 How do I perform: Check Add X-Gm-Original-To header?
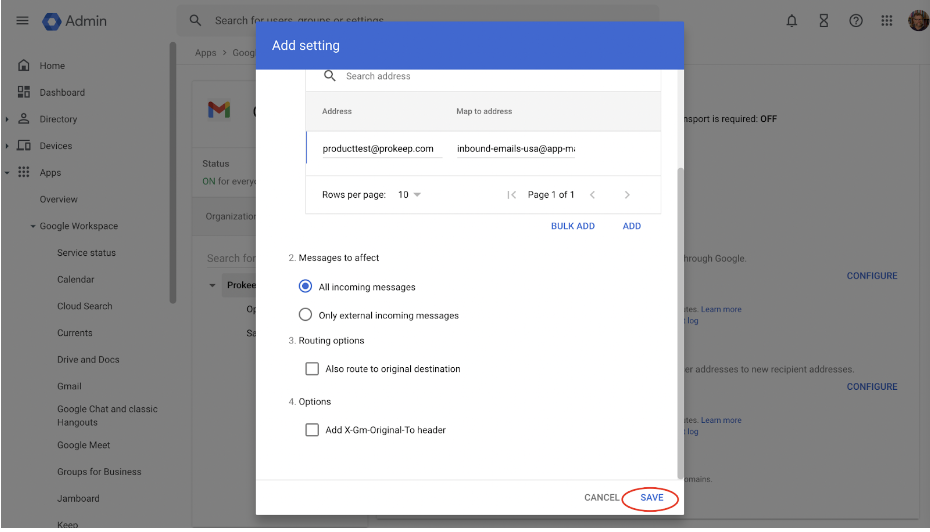[x=312, y=430]
